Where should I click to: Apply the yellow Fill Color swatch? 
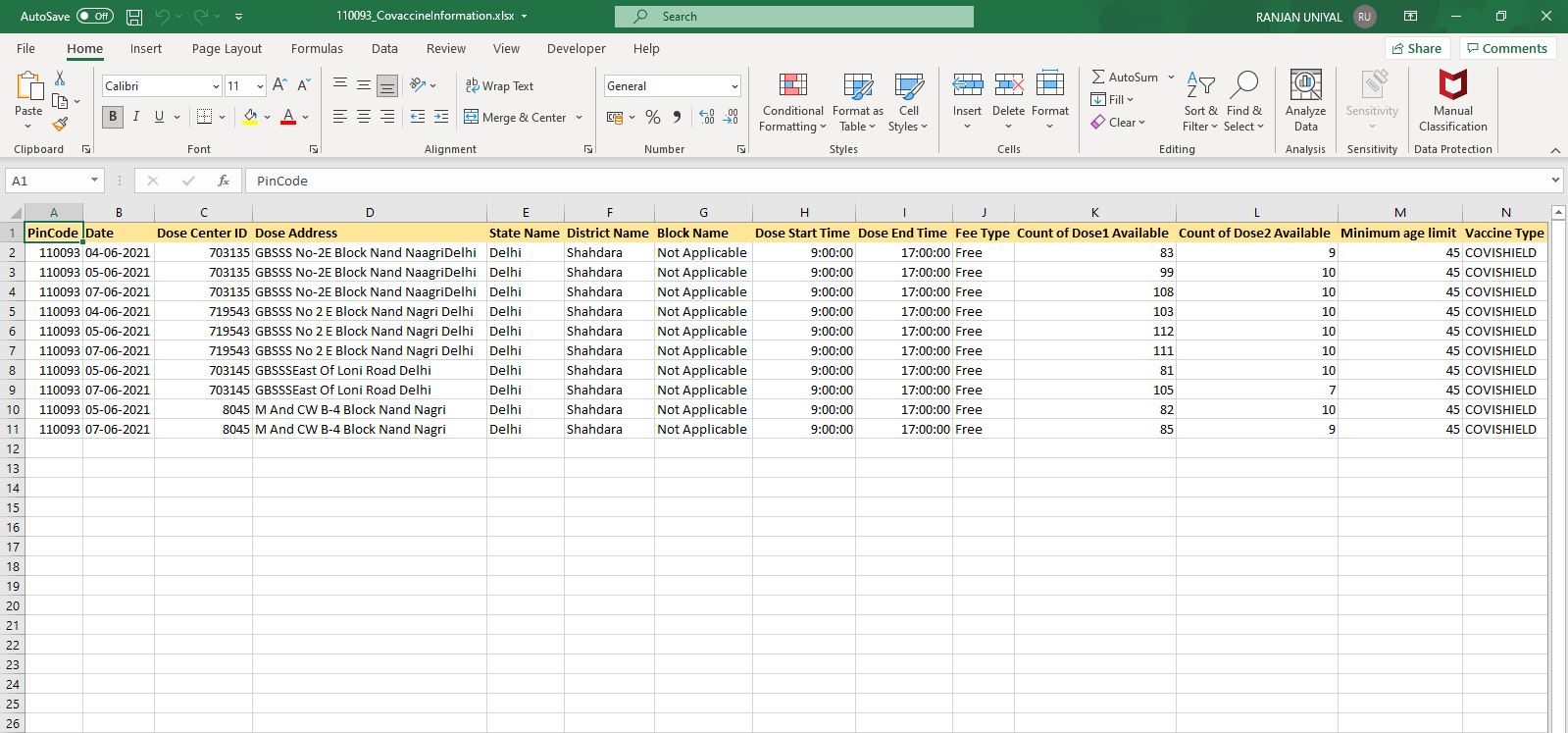pyautogui.click(x=250, y=117)
